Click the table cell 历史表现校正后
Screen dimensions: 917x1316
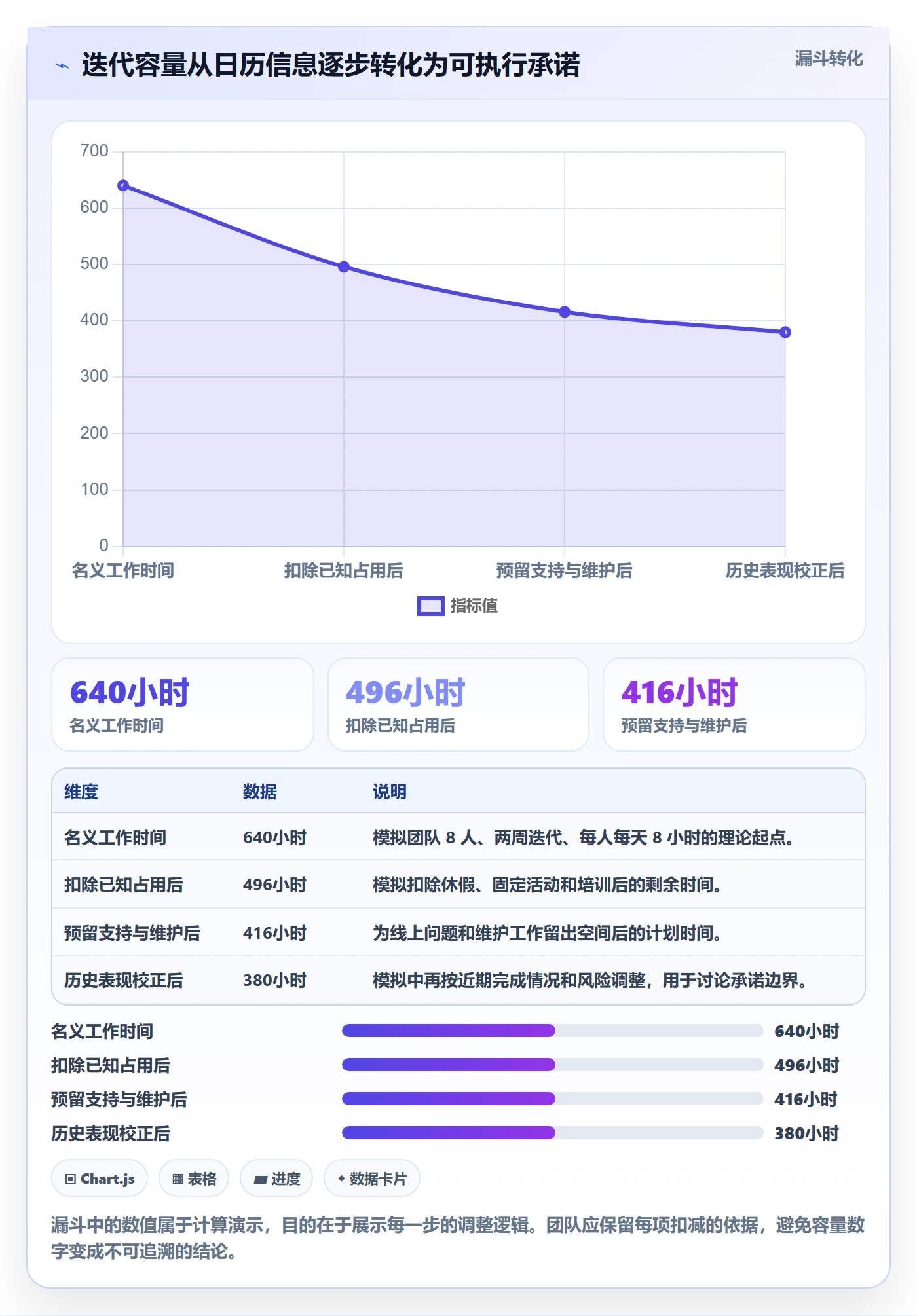click(x=124, y=980)
